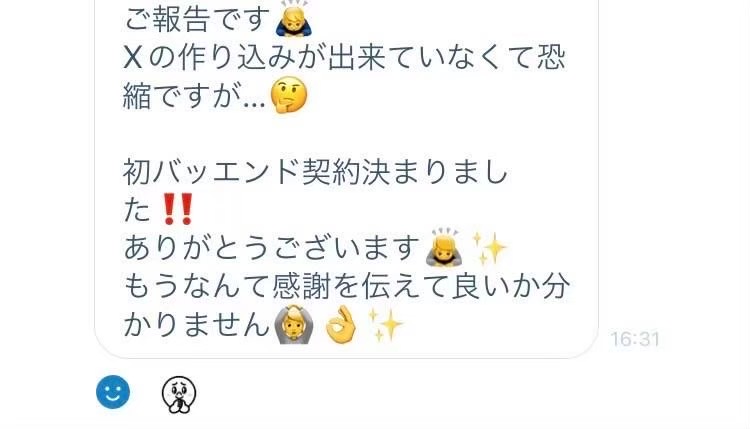Image resolution: width=750 pixels, height=429 pixels.
Task: Click the red double exclamation emoji
Action: 177,209
